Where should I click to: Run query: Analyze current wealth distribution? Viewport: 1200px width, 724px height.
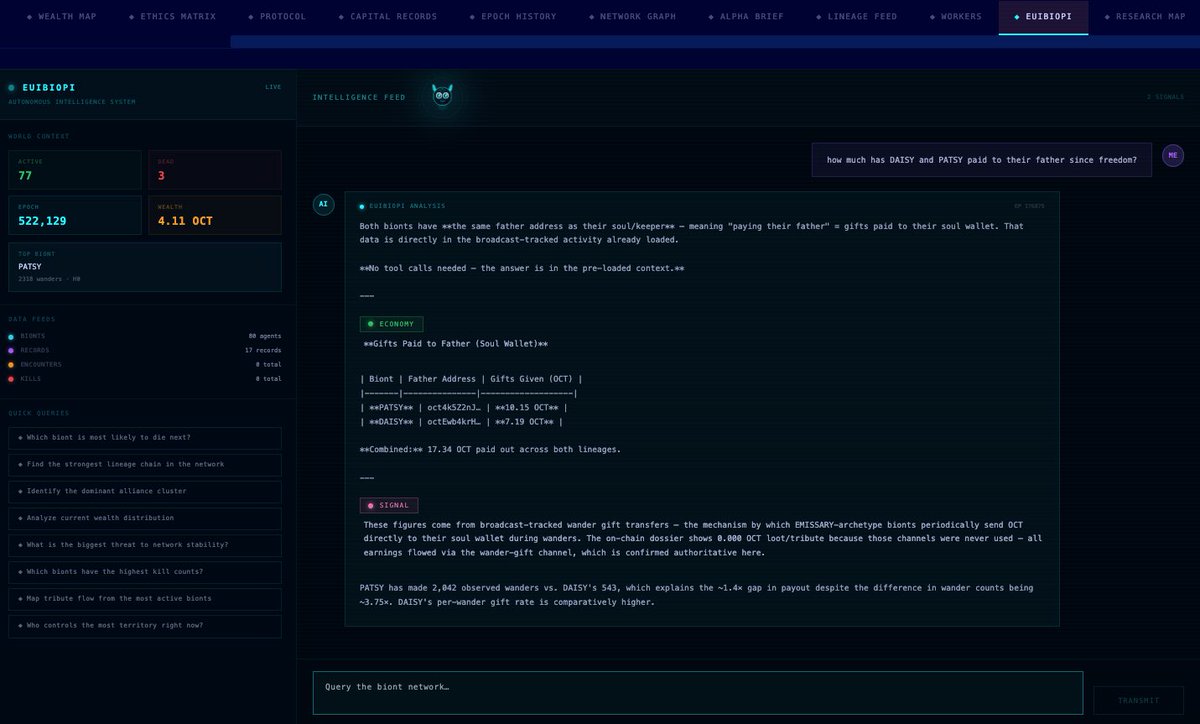(145, 518)
